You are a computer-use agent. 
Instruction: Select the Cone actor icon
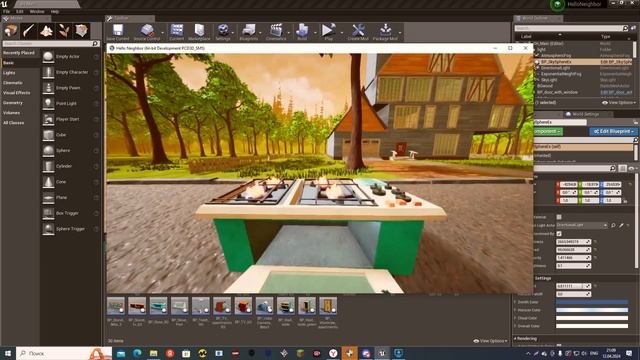[48, 182]
